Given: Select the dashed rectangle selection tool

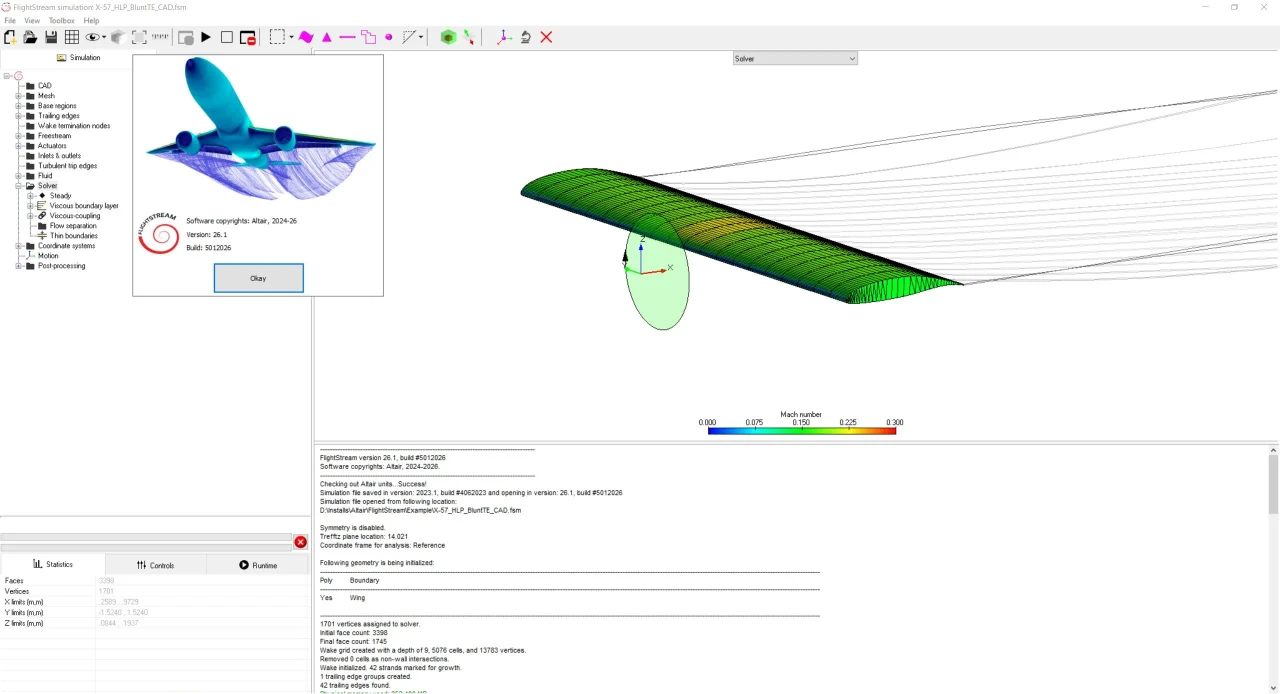Looking at the screenshot, I should click(x=277, y=37).
